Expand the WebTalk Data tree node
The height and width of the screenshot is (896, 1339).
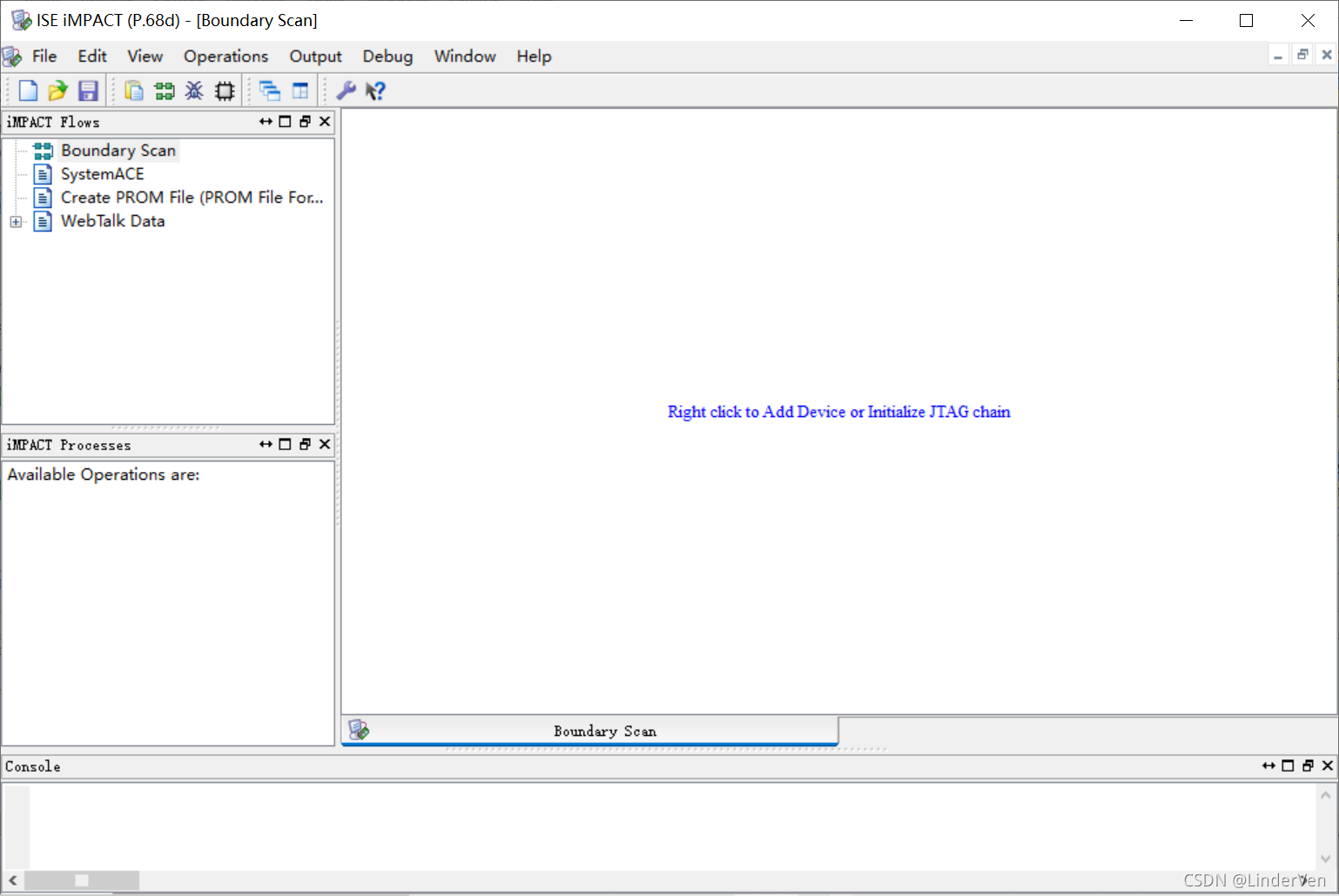click(x=16, y=222)
